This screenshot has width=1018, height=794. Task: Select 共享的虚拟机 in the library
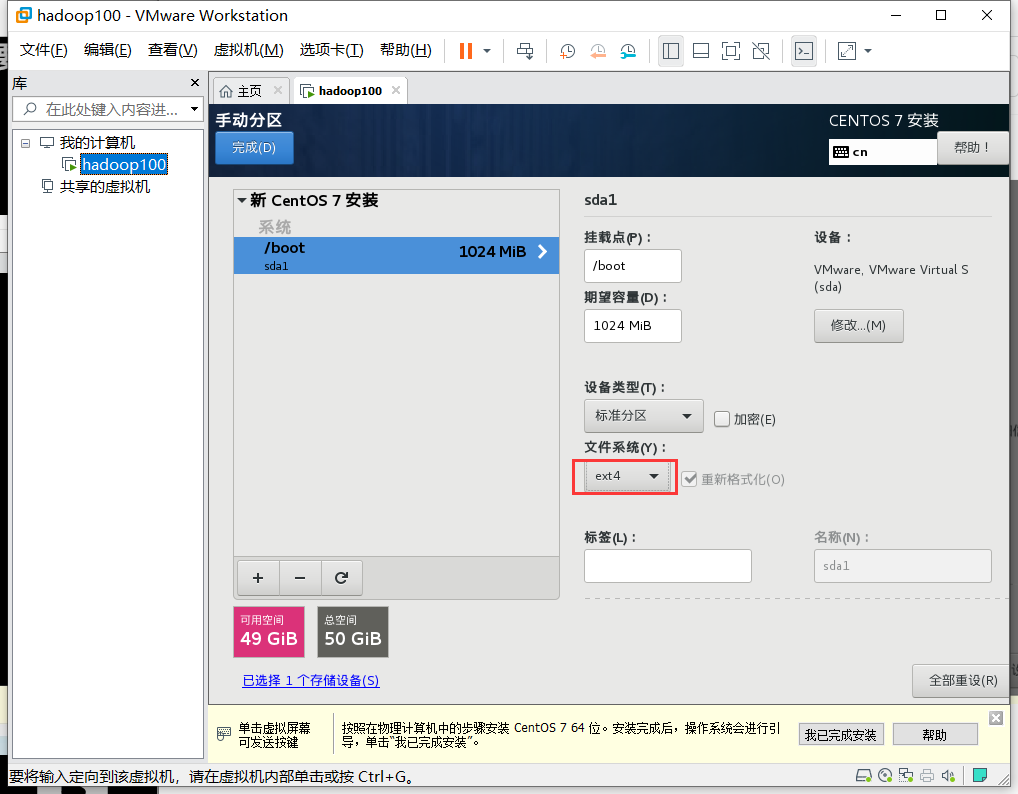[x=105, y=187]
